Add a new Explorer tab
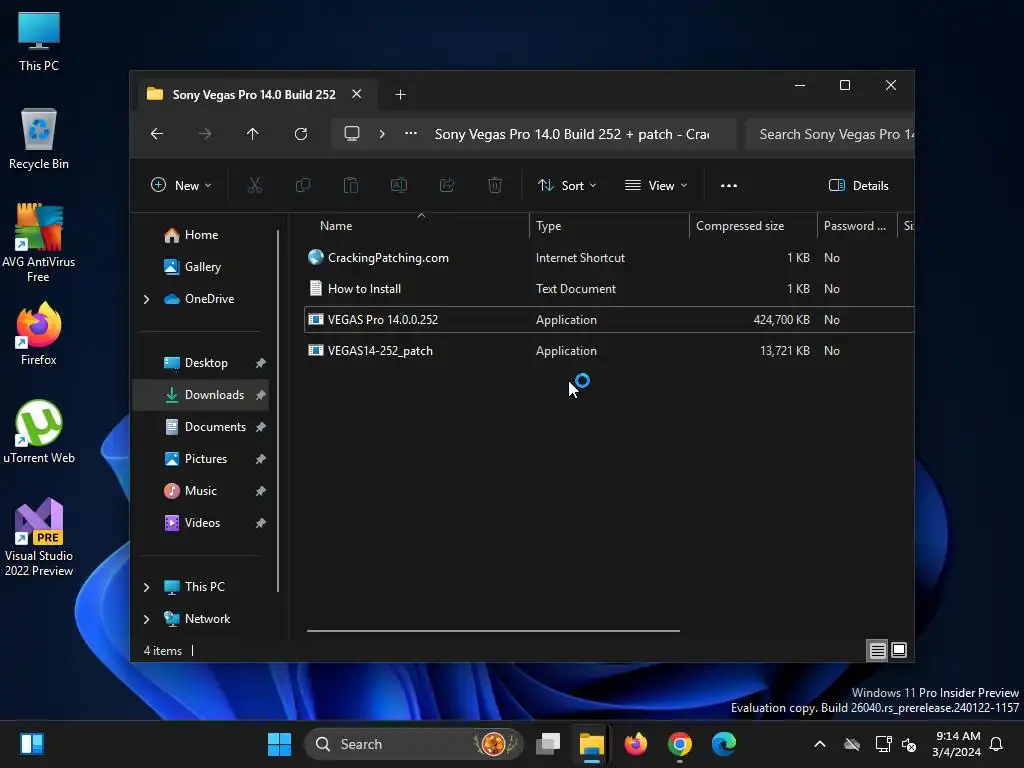The height and width of the screenshot is (768, 1024). coord(400,95)
